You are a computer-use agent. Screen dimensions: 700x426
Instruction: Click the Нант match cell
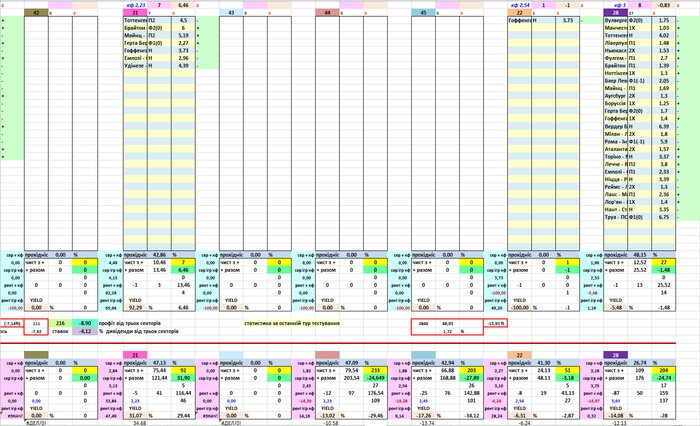616,209
